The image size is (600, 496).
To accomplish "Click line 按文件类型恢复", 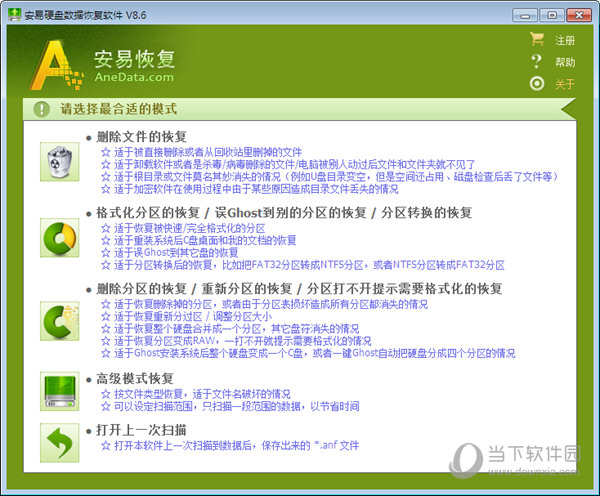I will pyautogui.click(x=196, y=394).
